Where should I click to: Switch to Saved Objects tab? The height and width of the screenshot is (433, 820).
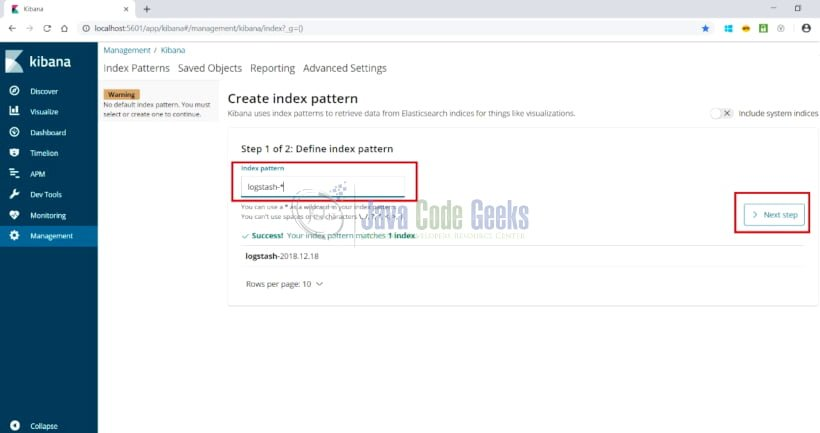tap(210, 68)
